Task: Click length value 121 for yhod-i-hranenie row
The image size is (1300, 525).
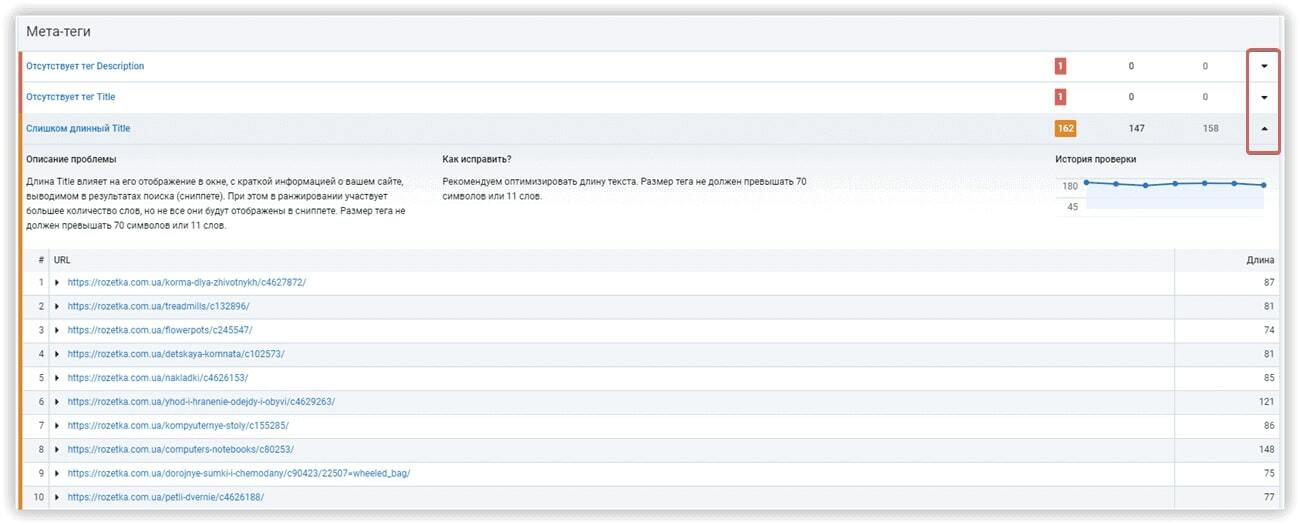Action: [1267, 402]
